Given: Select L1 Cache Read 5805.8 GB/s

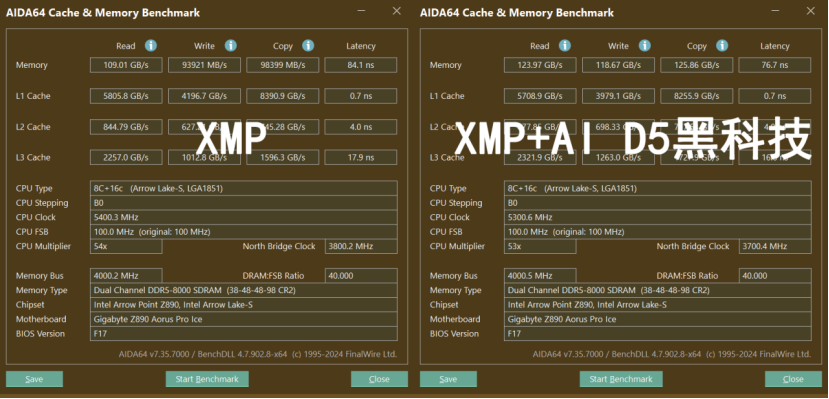Looking at the screenshot, I should (x=126, y=96).
